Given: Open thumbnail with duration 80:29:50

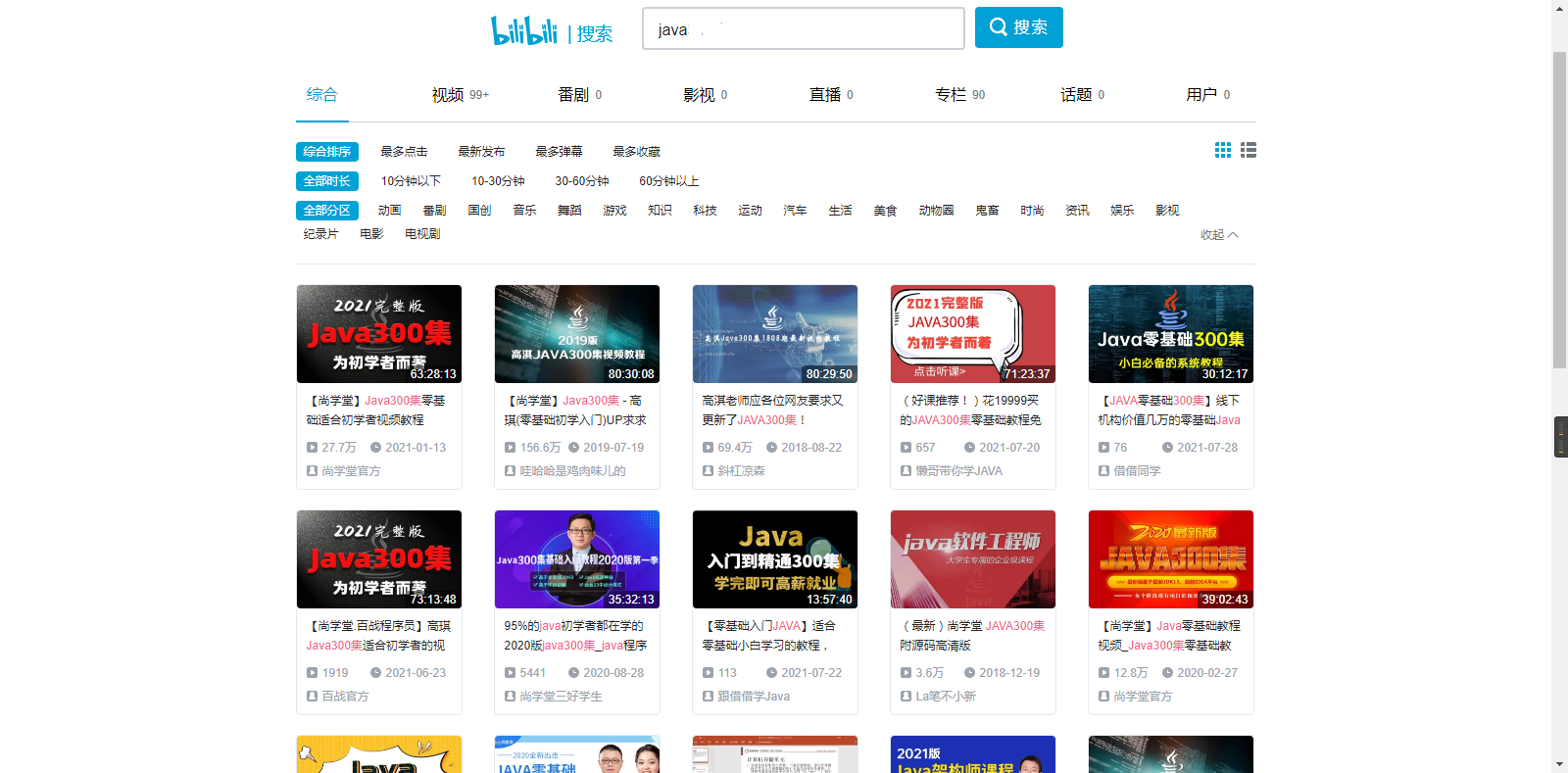Looking at the screenshot, I should coord(775,334).
